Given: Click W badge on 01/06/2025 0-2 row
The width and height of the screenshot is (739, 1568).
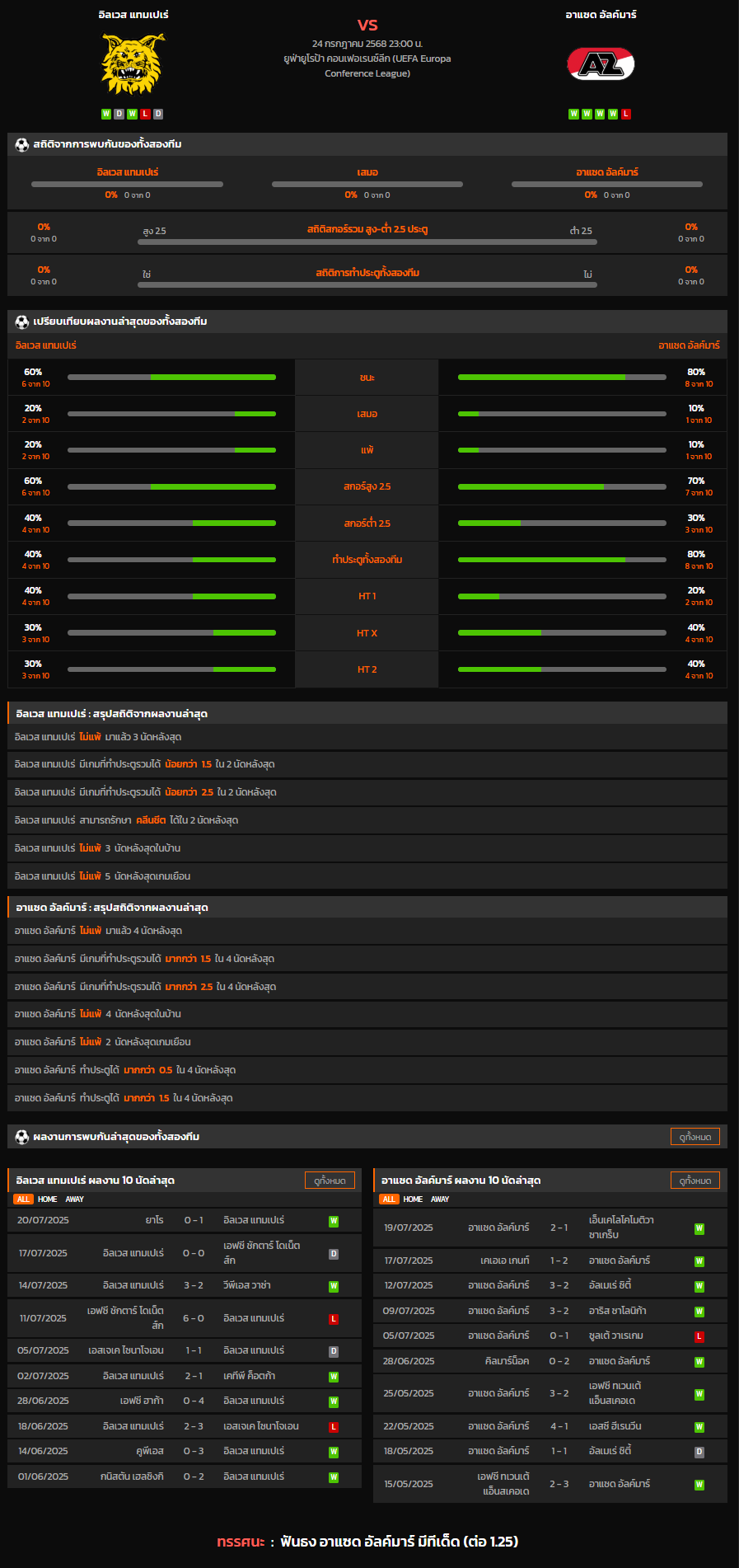Looking at the screenshot, I should [x=334, y=1477].
